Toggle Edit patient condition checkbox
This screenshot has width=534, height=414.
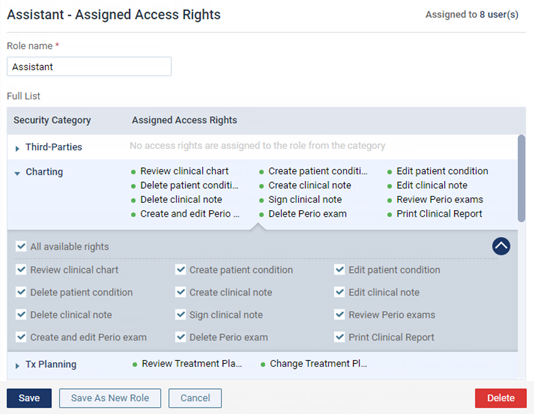340,270
